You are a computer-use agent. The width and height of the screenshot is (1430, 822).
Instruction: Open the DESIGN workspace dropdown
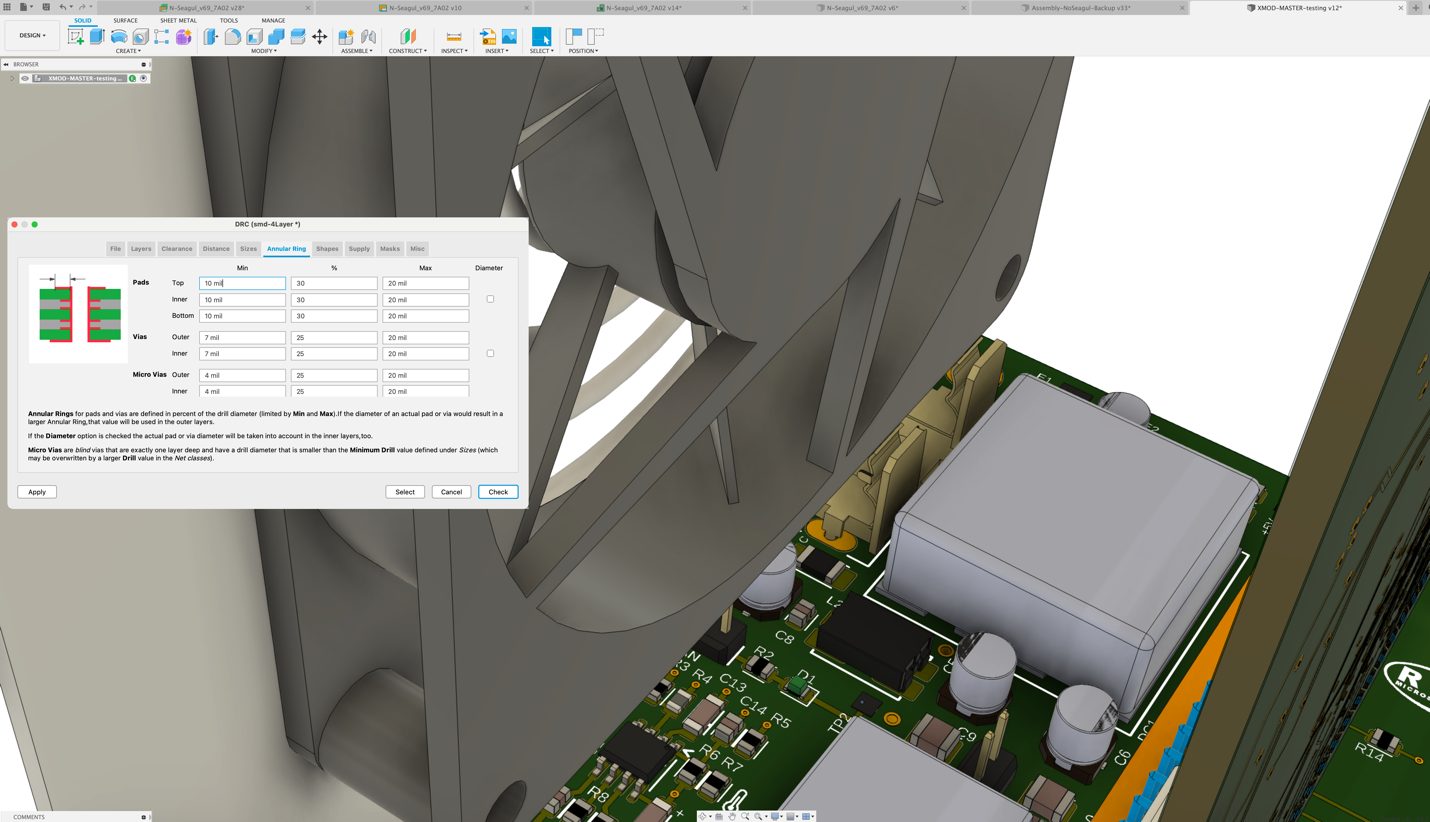click(32, 35)
